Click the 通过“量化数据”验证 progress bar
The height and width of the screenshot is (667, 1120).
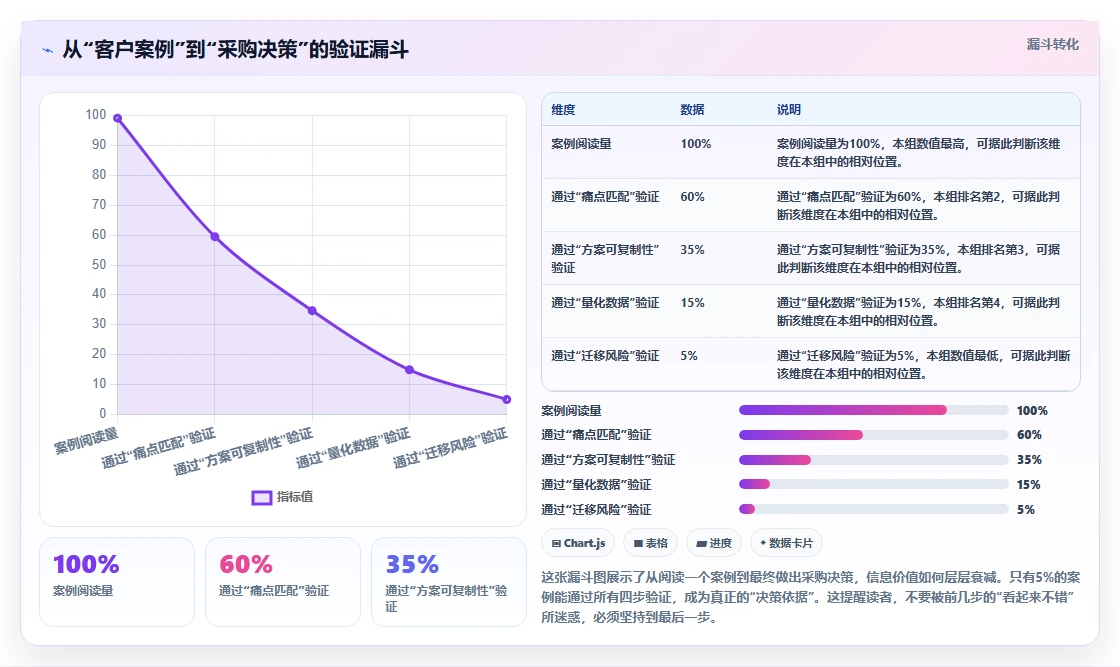874,484
